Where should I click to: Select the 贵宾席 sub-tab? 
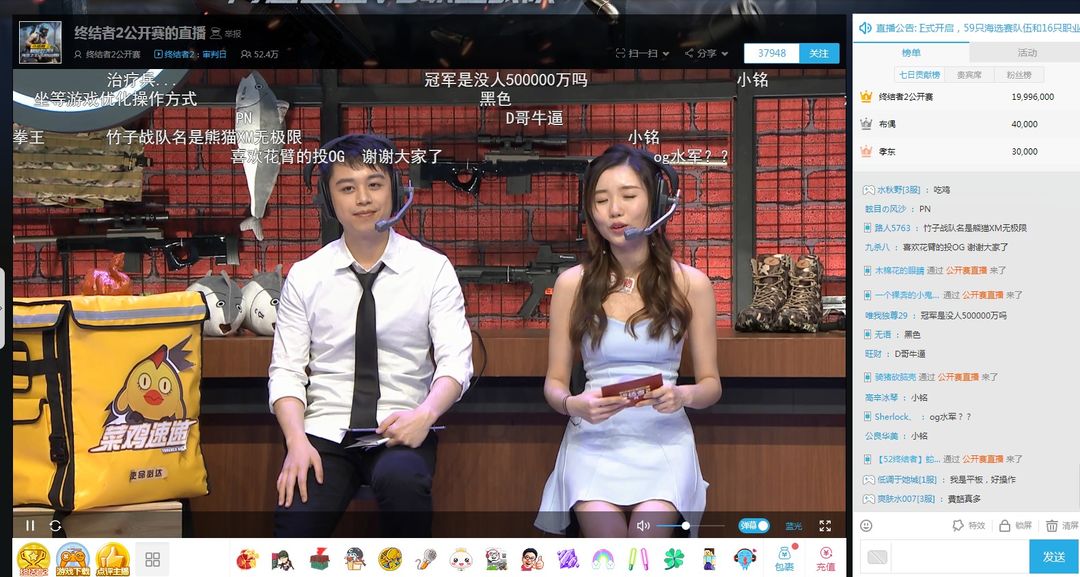pos(969,74)
